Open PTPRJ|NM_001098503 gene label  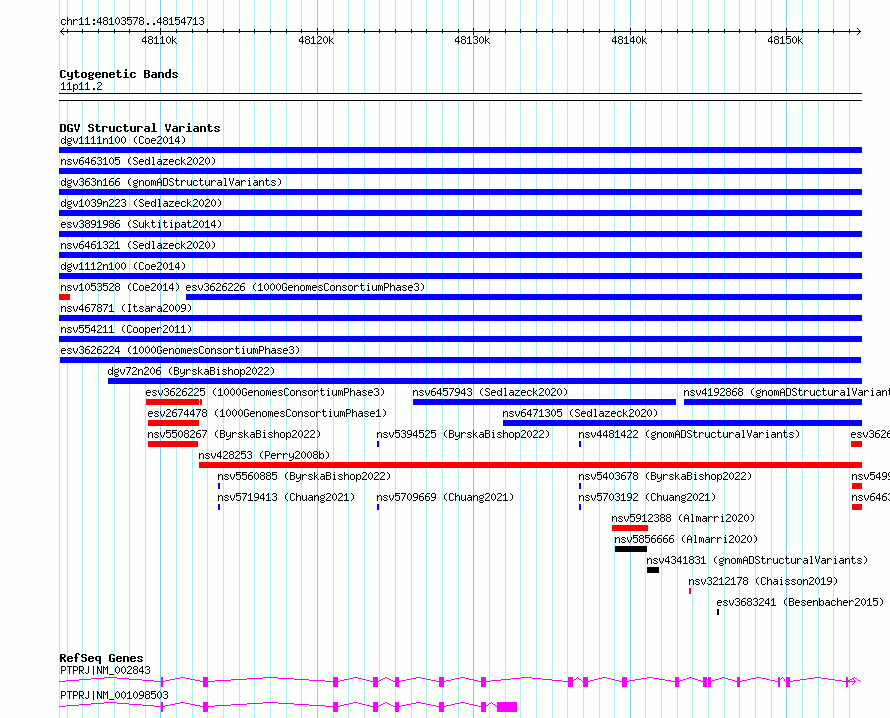114,695
